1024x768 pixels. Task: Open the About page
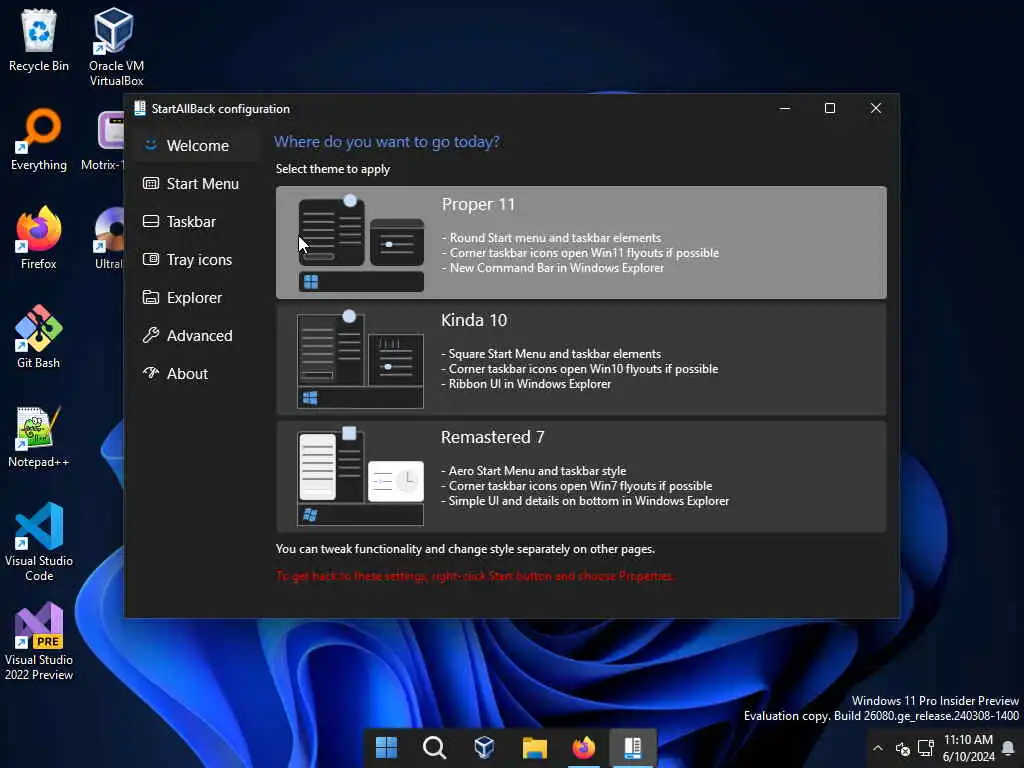click(197, 374)
